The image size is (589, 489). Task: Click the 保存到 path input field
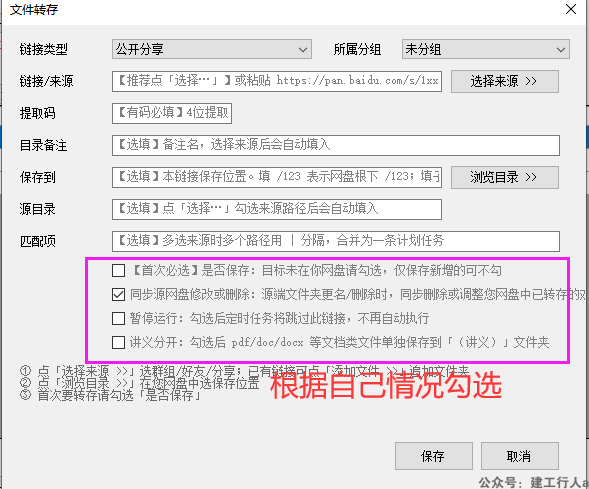point(277,177)
